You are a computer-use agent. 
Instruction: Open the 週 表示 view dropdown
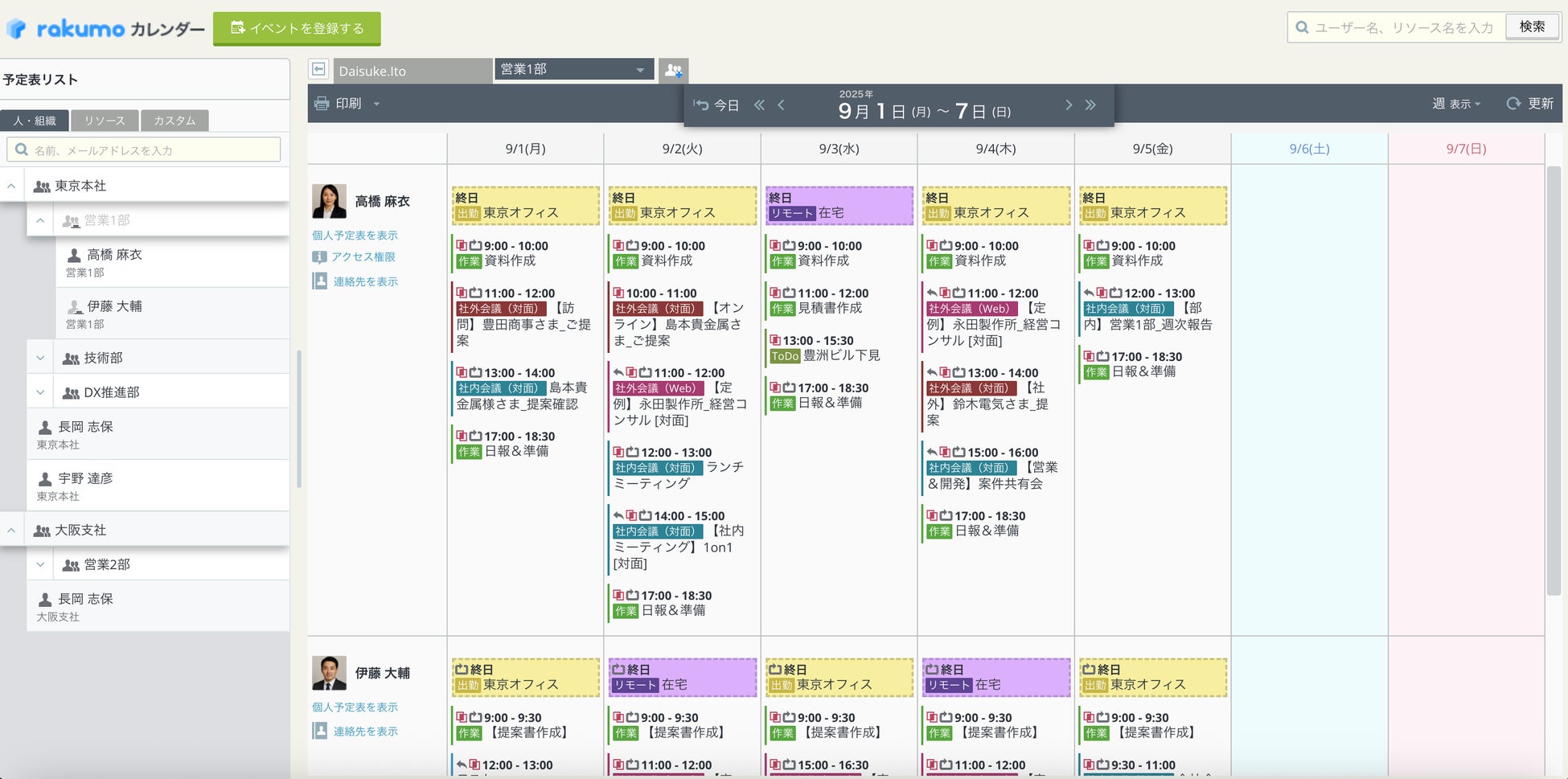click(1455, 104)
